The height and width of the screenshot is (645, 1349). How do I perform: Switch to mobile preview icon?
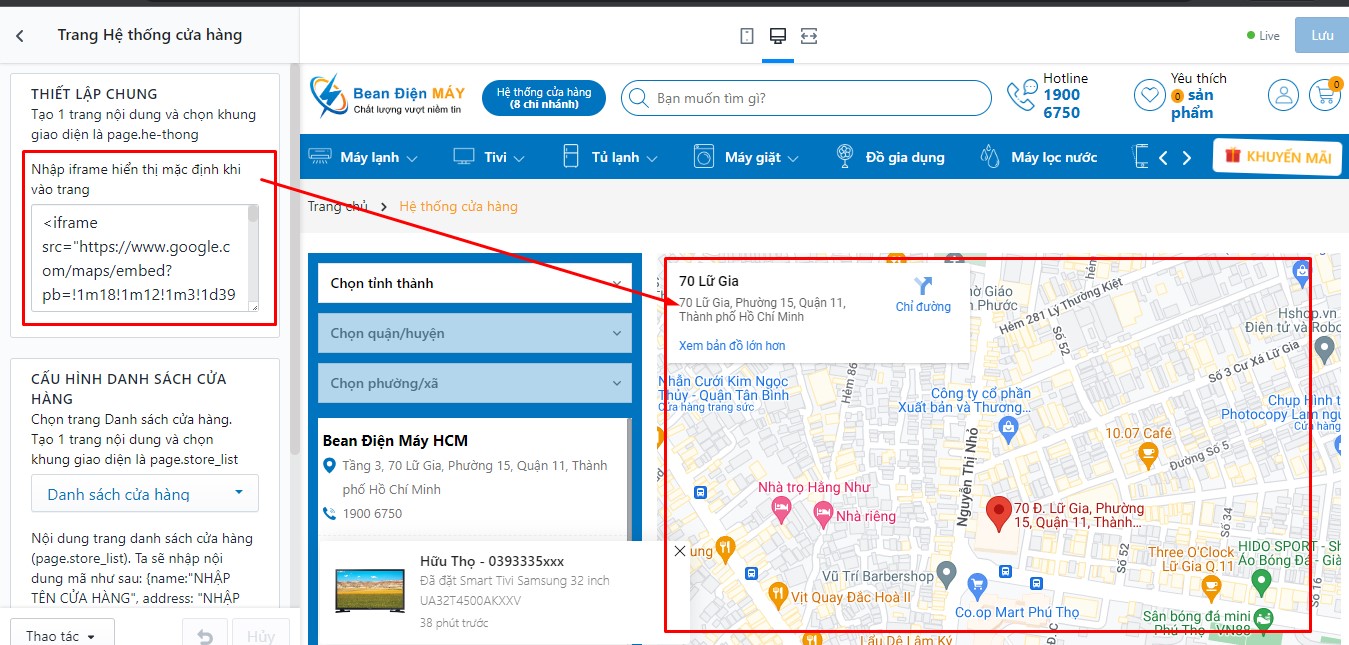pos(746,36)
